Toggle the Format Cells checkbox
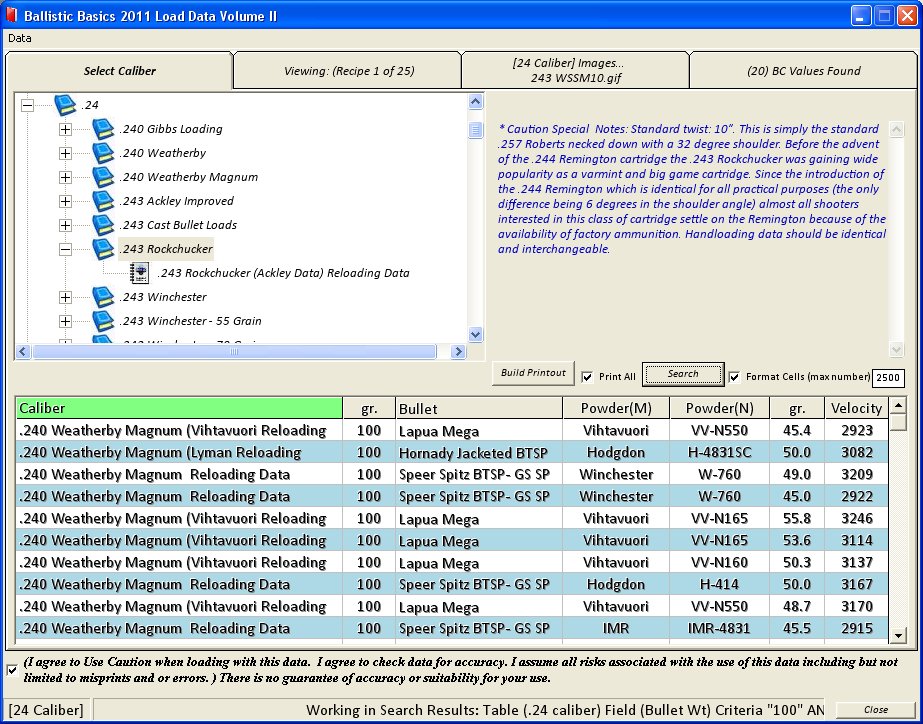 (x=736, y=377)
